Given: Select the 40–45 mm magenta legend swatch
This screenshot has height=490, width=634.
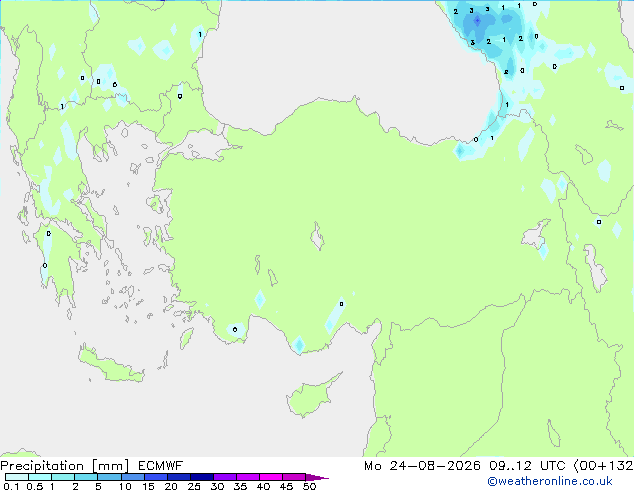Looking at the screenshot, I should pos(271,477).
